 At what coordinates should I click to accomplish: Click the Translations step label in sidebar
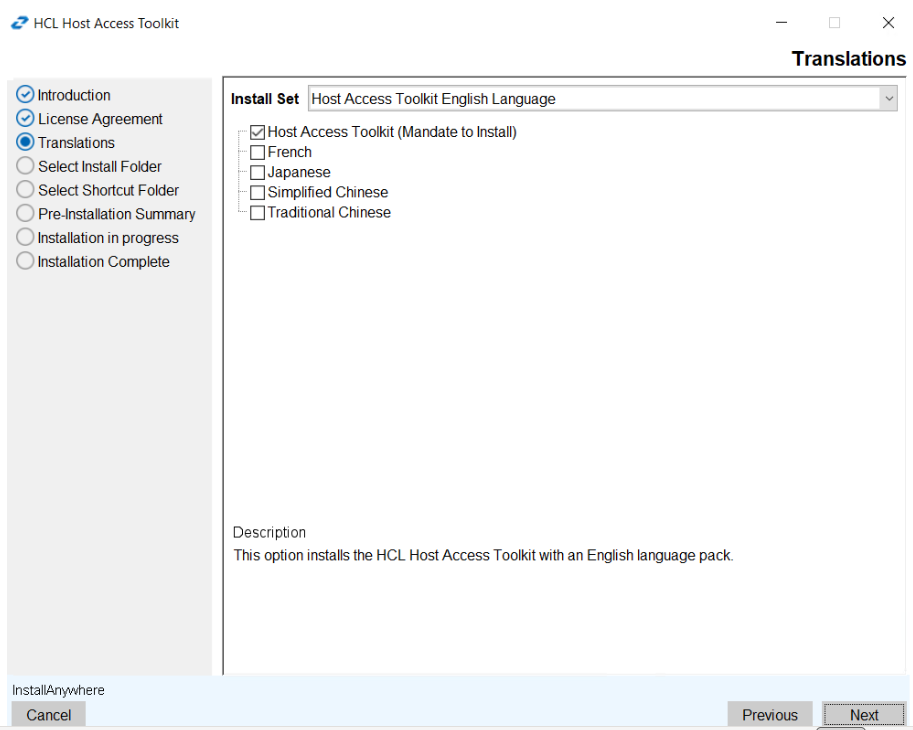click(76, 143)
